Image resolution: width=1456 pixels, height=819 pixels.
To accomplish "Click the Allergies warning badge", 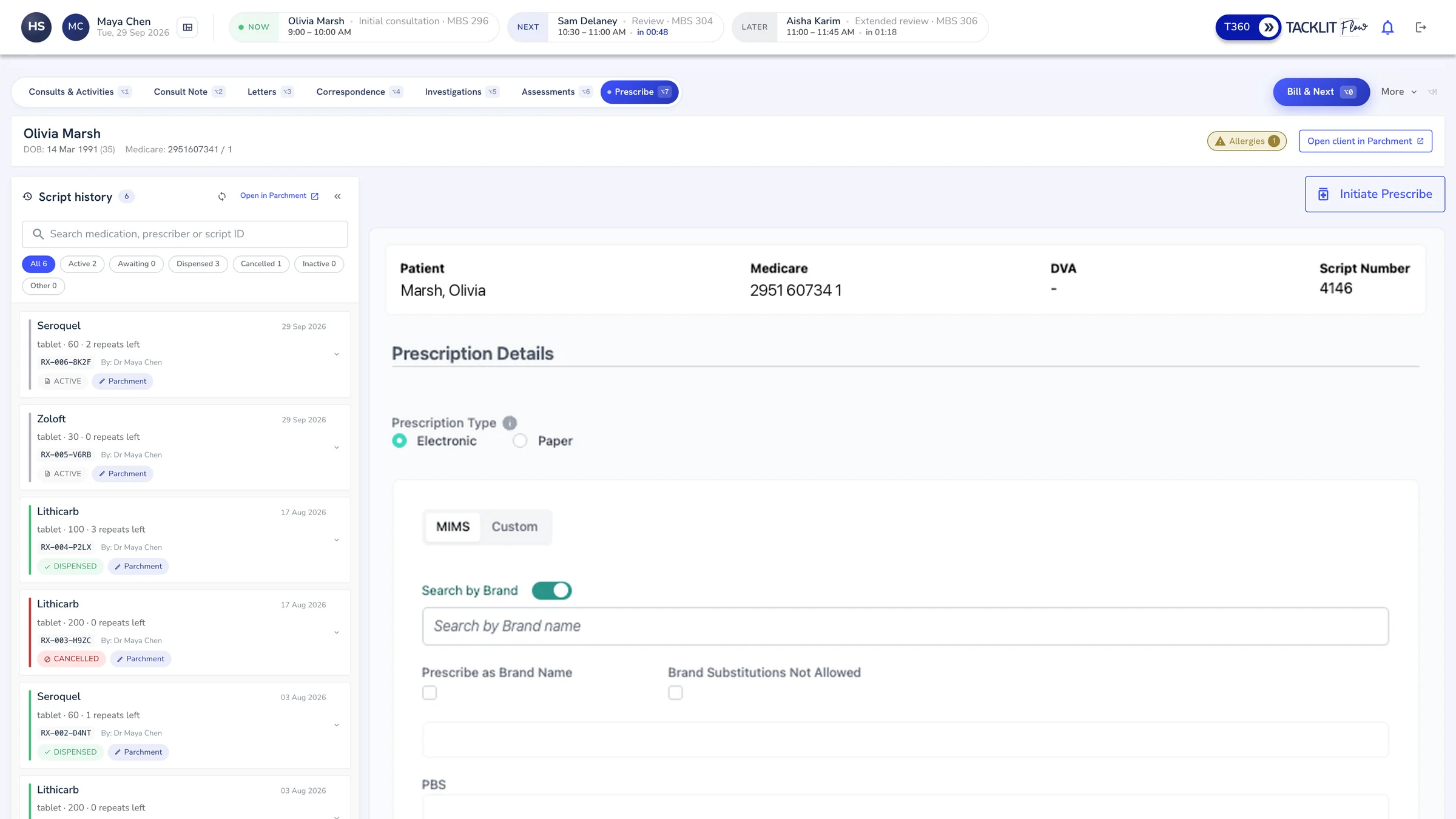I will (x=1247, y=141).
